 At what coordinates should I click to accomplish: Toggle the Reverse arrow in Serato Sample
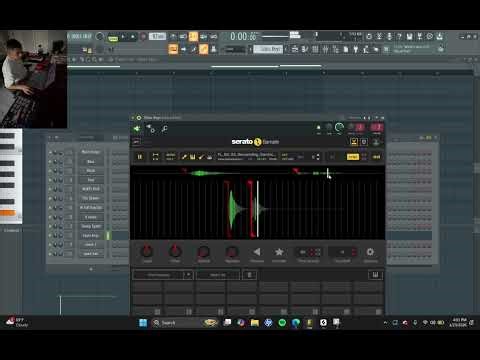point(257,252)
